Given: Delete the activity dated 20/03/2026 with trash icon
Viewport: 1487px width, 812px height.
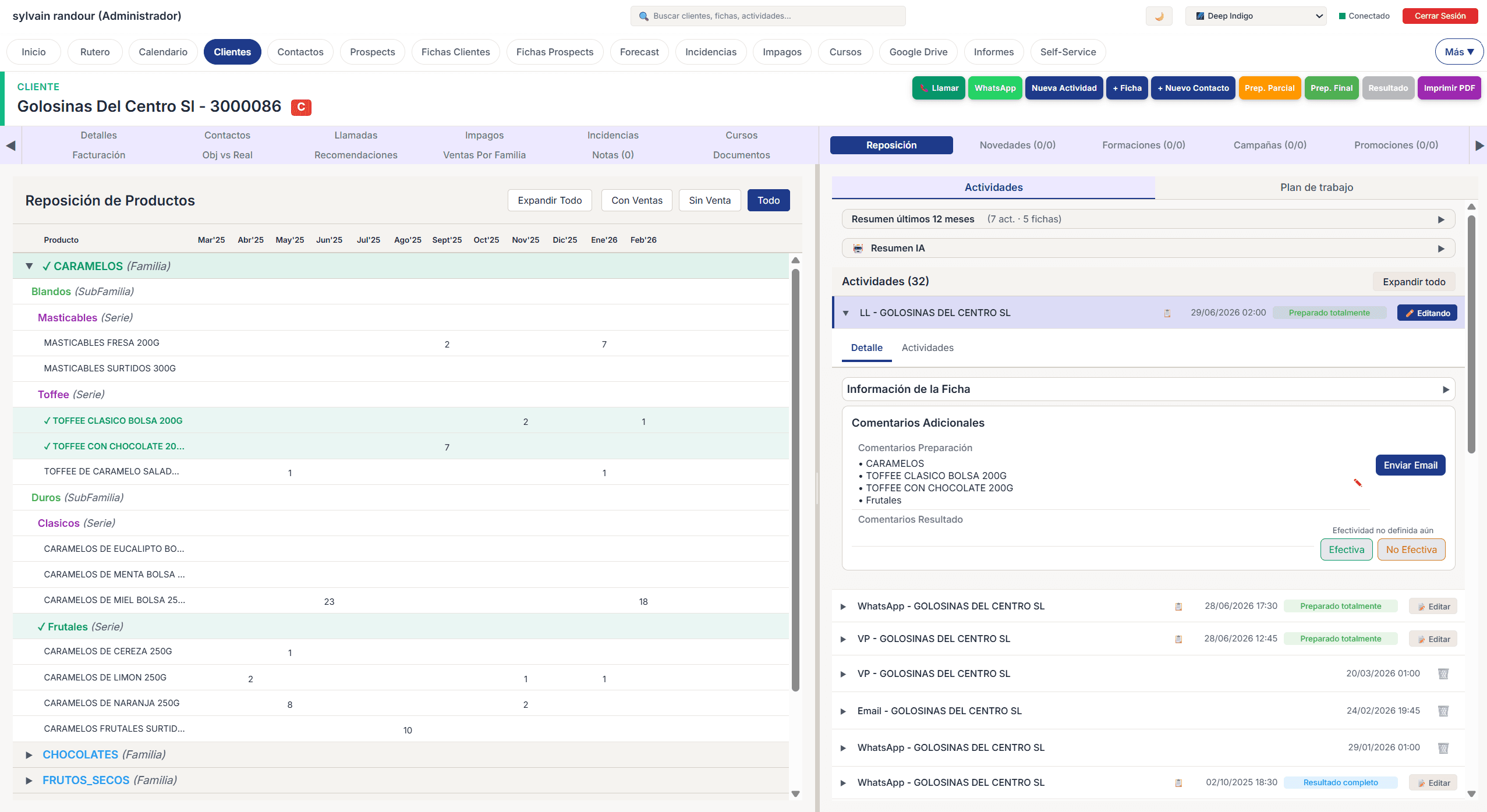Looking at the screenshot, I should pos(1442,673).
